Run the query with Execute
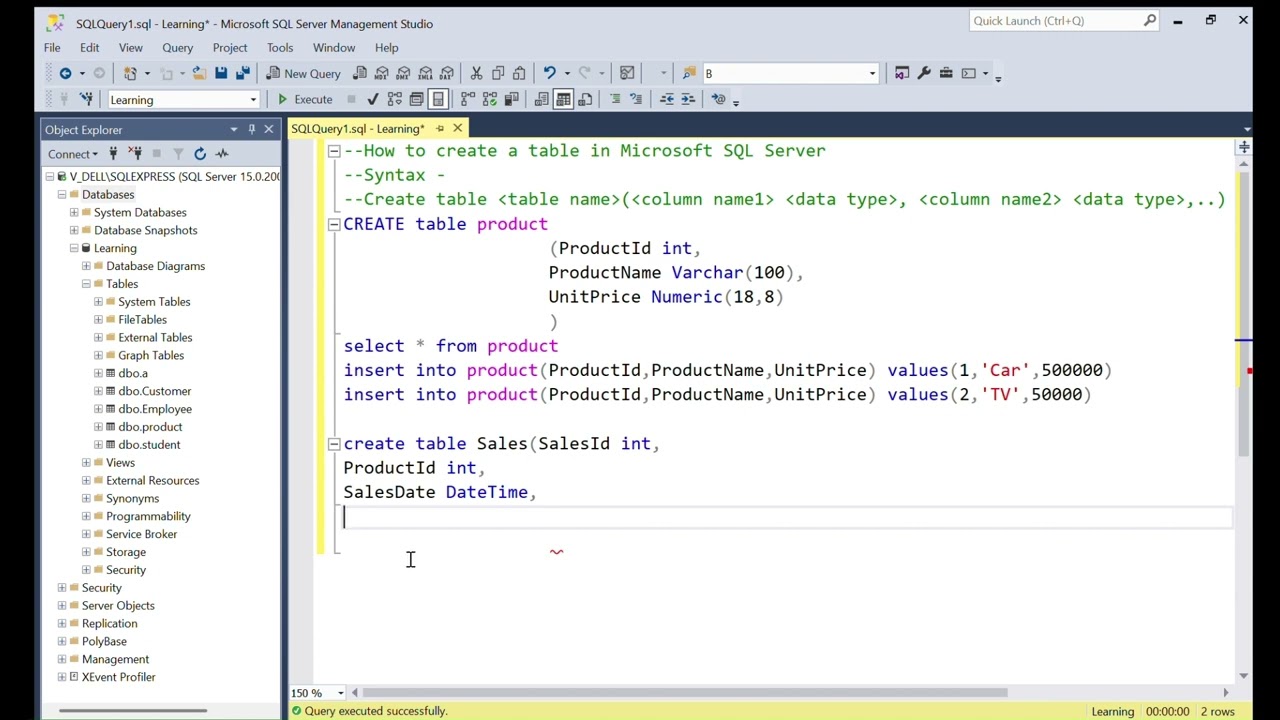This screenshot has height=720, width=1280. pos(304,99)
